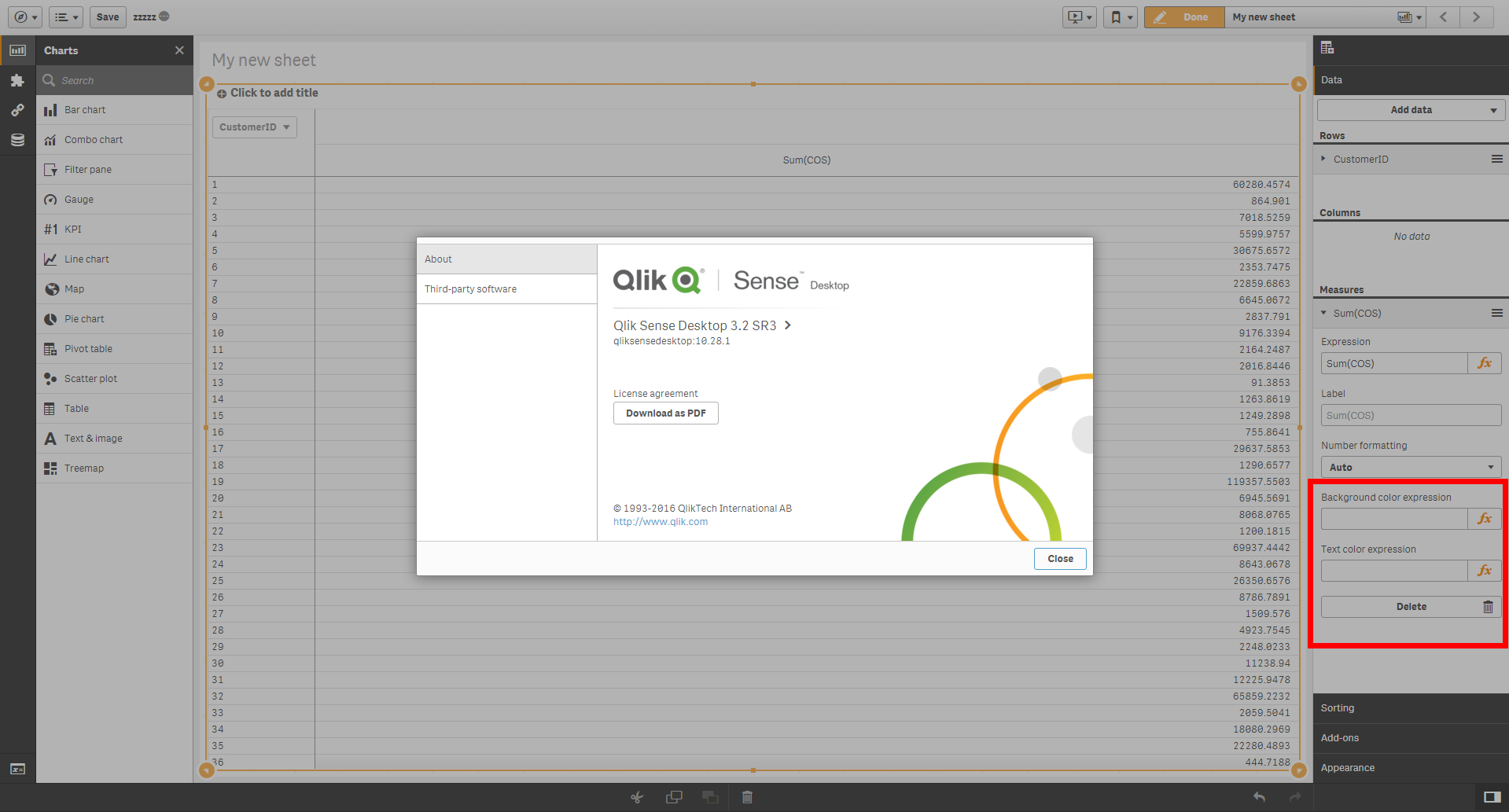The image size is (1509, 812).
Task: Click the Text color expression field
Action: 1394,571
